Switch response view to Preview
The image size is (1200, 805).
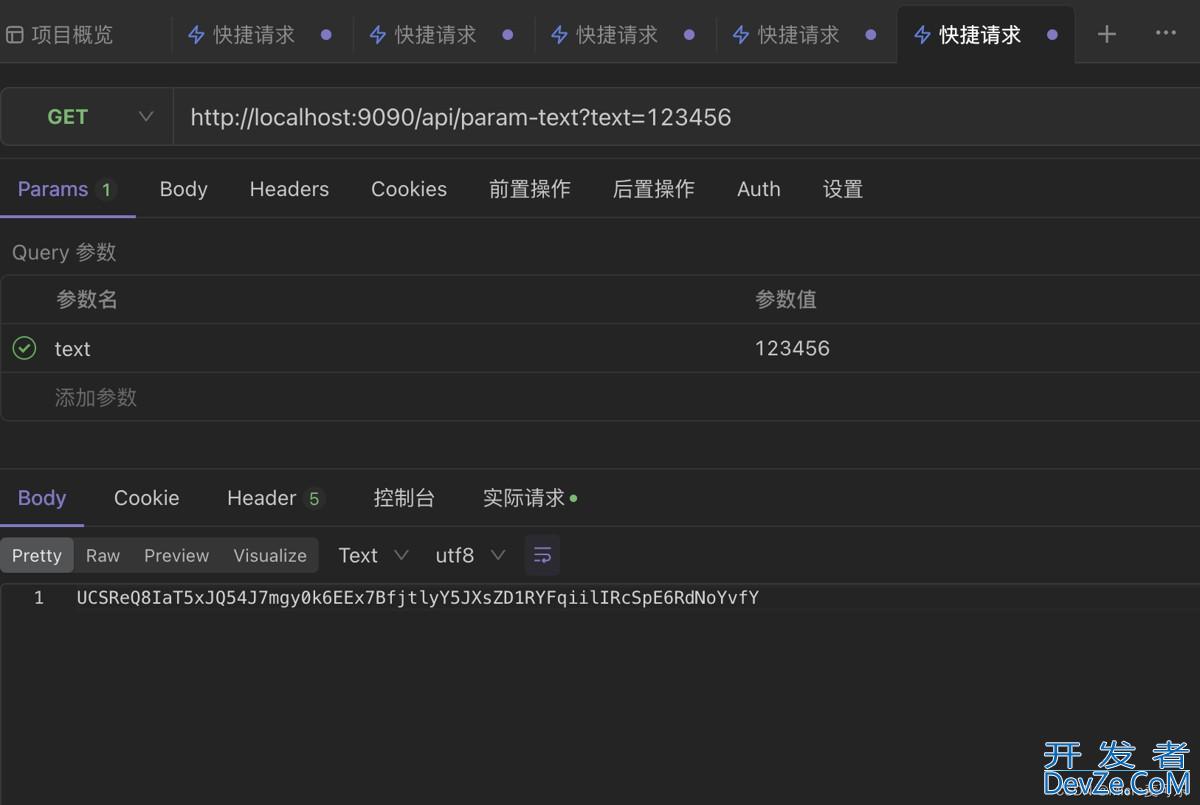(176, 555)
